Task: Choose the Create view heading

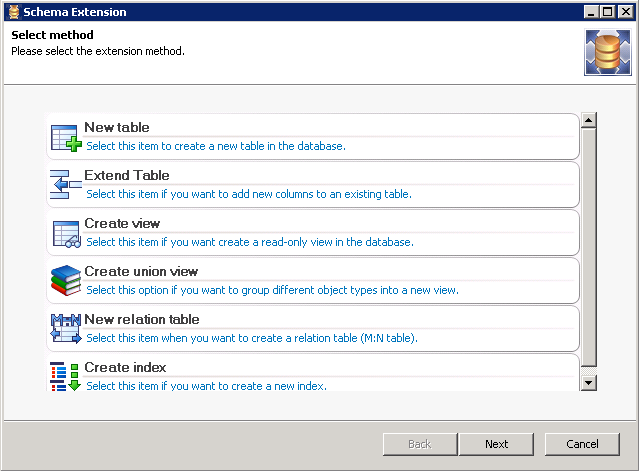Action: click(122, 223)
